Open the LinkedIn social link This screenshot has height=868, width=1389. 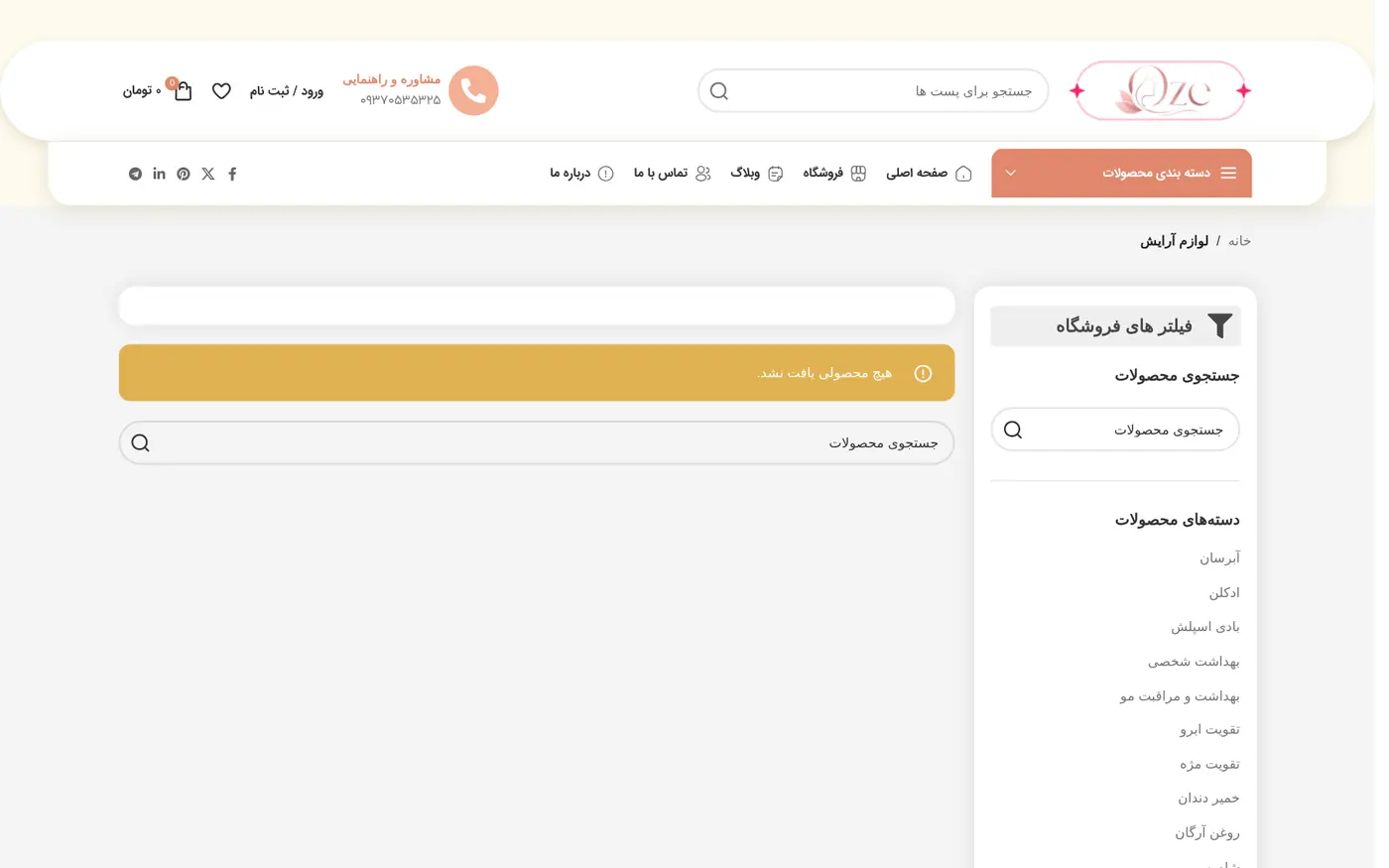[x=161, y=176]
